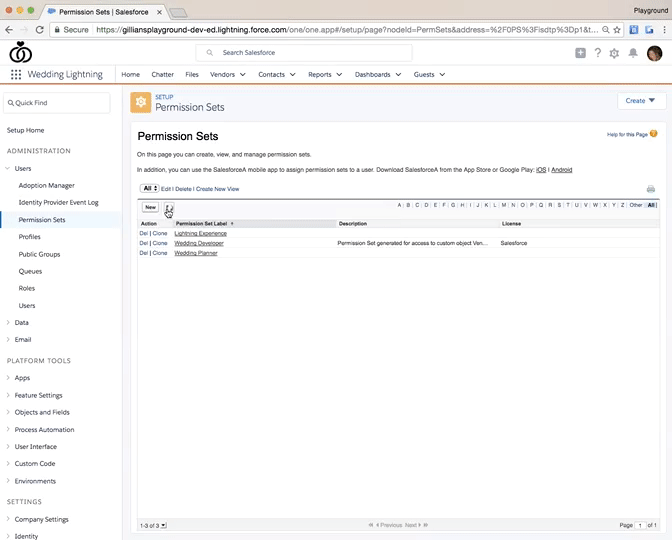Go to the Files tab
The image size is (672, 540).
pos(192,75)
